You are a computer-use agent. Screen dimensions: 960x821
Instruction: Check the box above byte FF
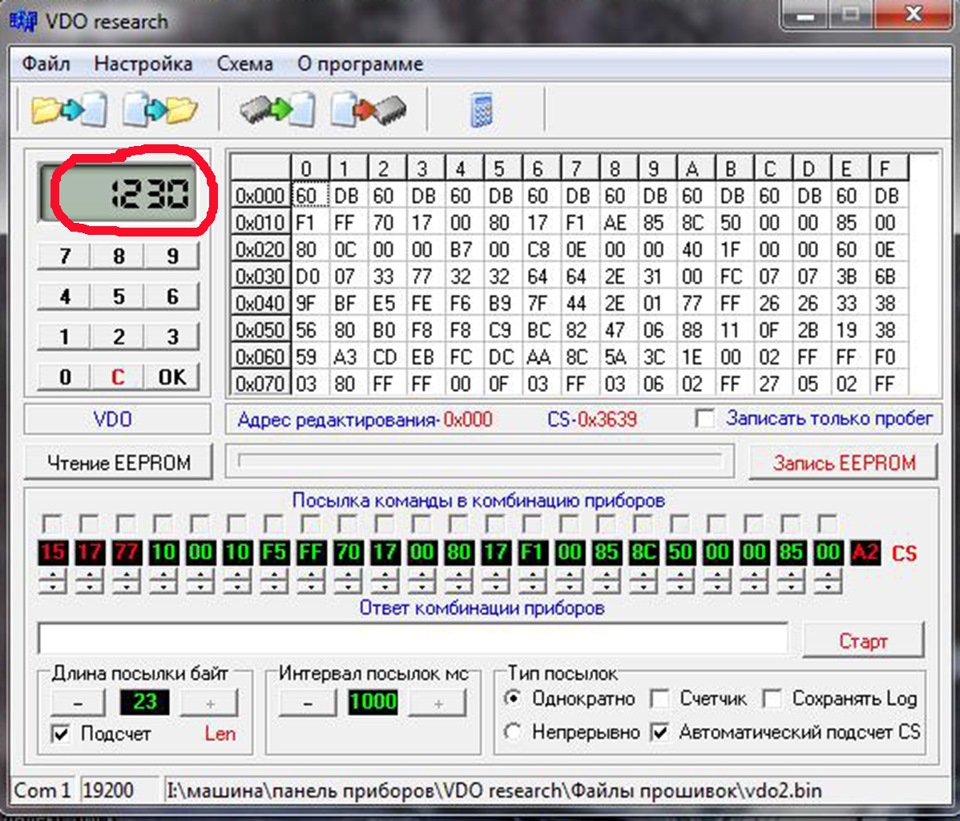[310, 524]
